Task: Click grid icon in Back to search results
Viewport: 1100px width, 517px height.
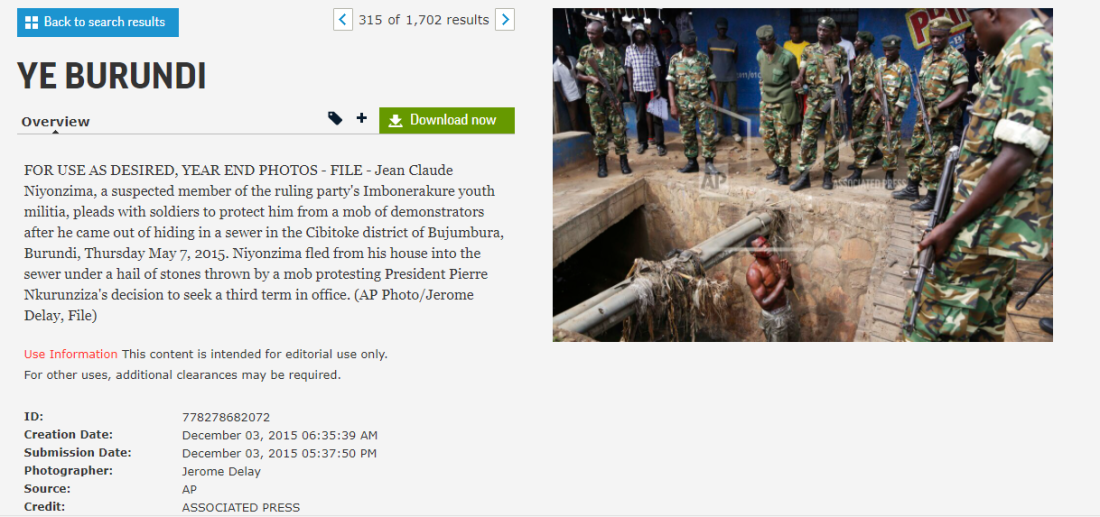Action: click(31, 22)
